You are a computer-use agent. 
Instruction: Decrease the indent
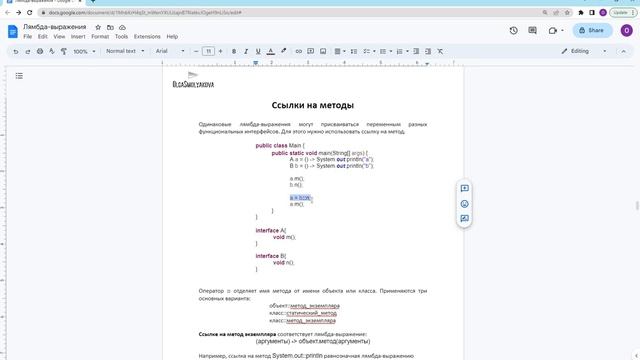(416, 51)
